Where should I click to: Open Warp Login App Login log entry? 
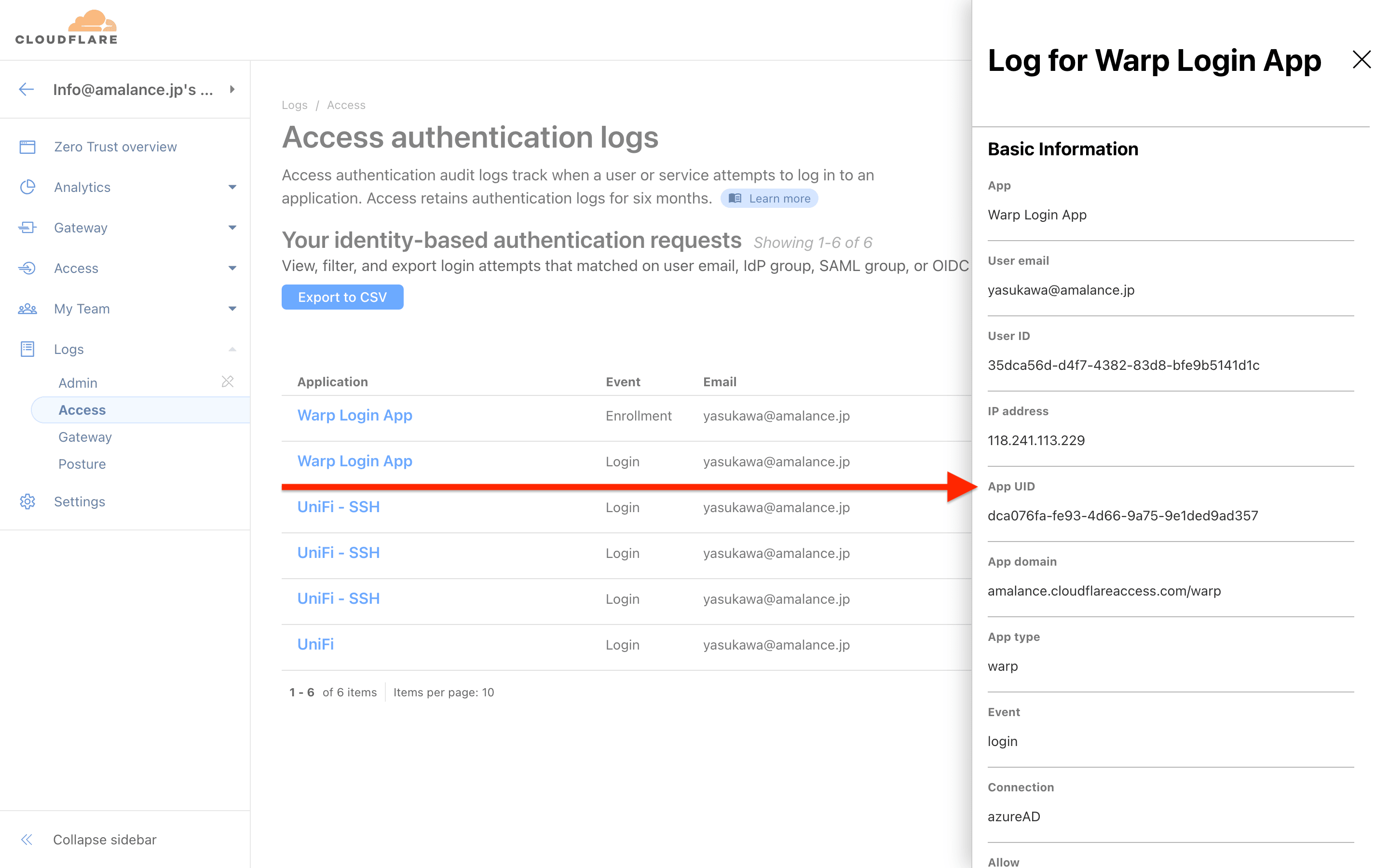coord(354,461)
